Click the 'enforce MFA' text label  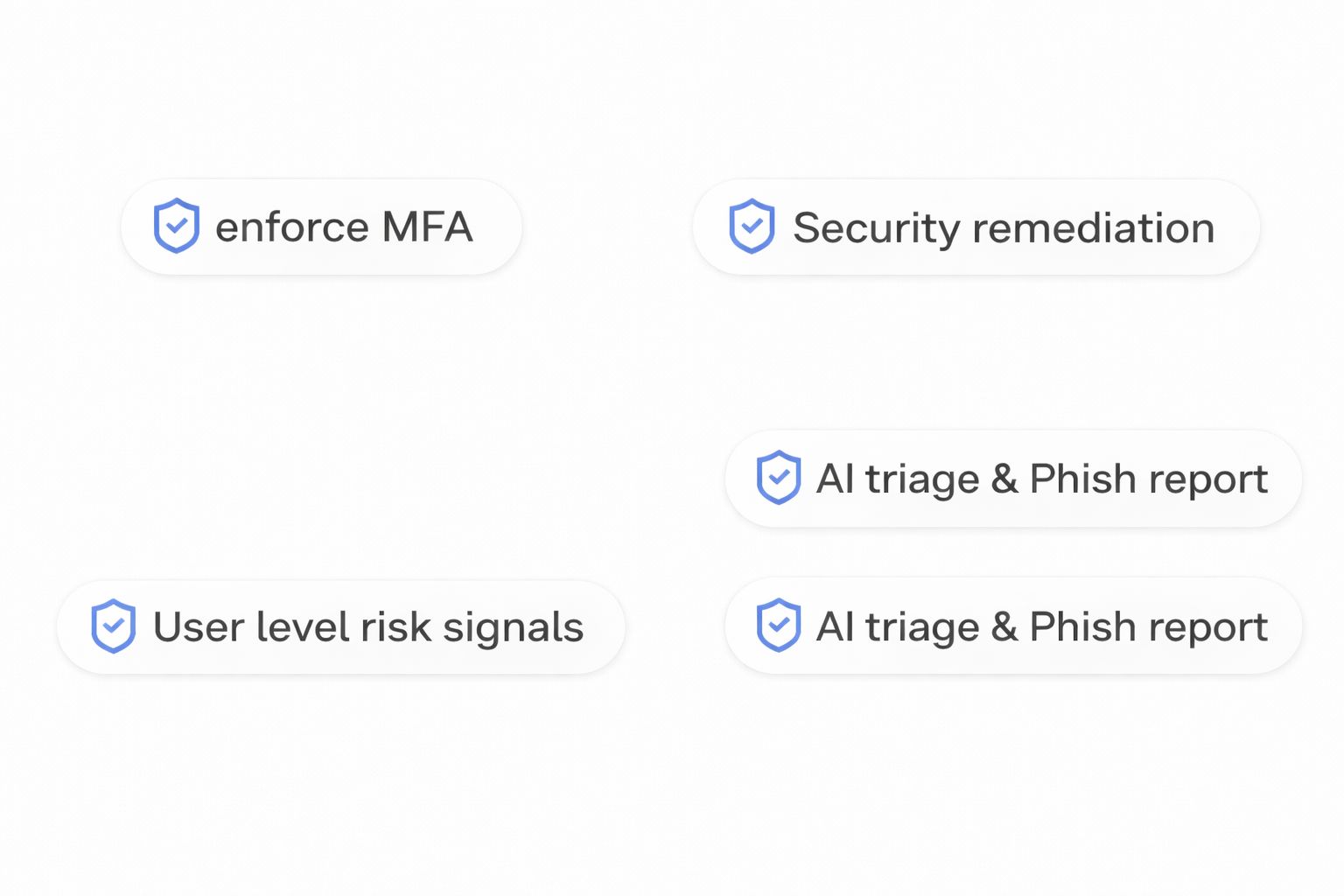[x=344, y=227]
